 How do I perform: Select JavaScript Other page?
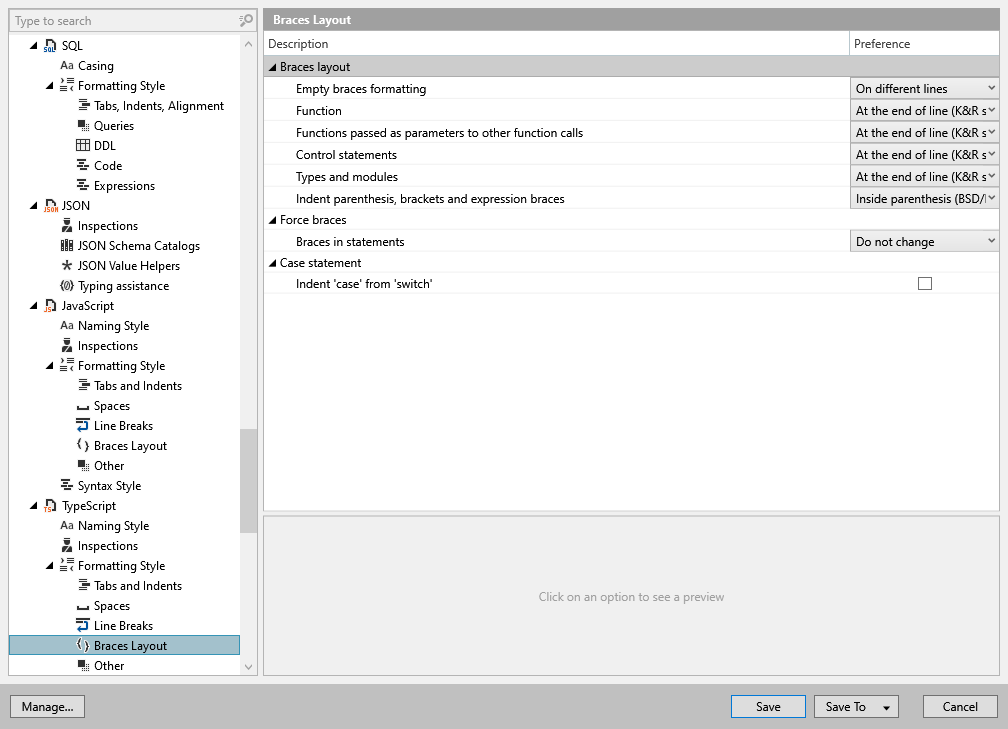[x=109, y=465]
